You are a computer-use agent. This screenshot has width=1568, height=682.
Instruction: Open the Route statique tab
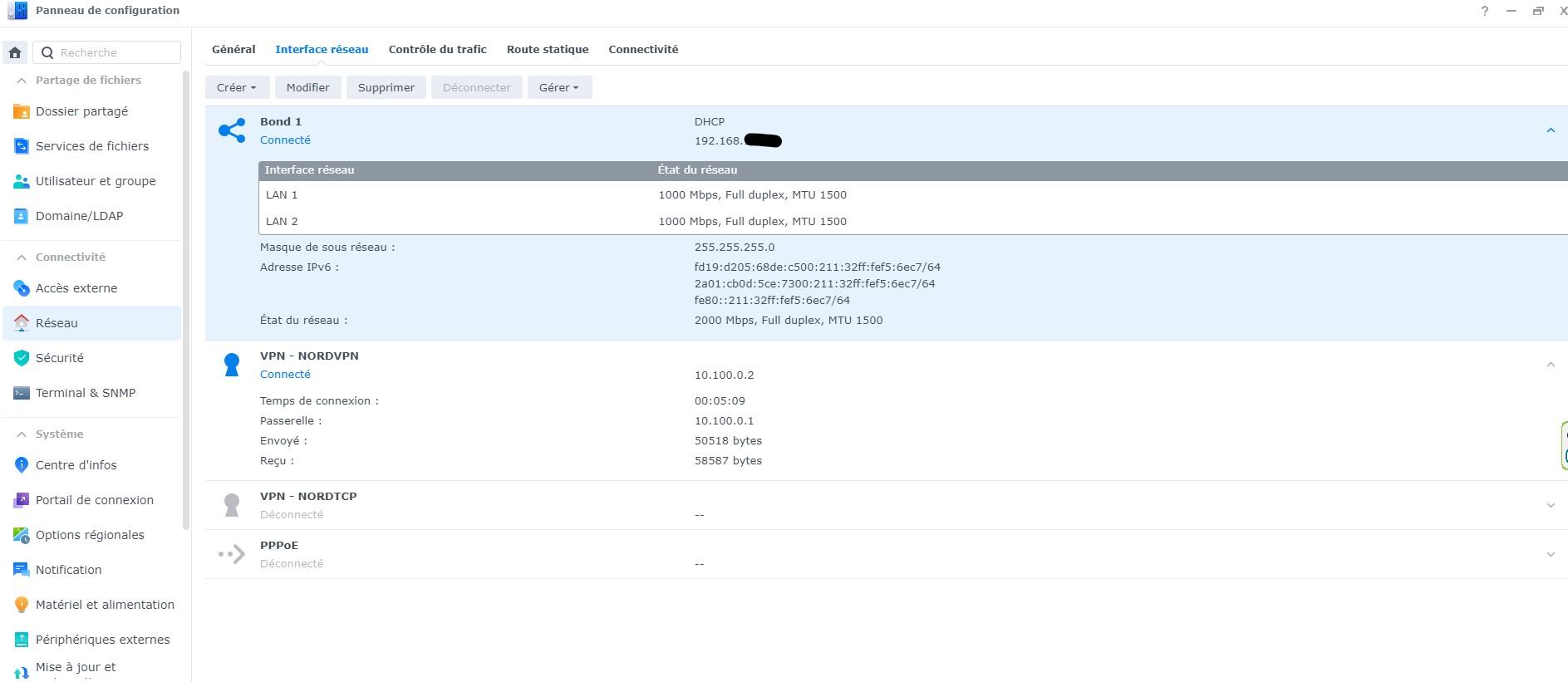click(x=547, y=49)
